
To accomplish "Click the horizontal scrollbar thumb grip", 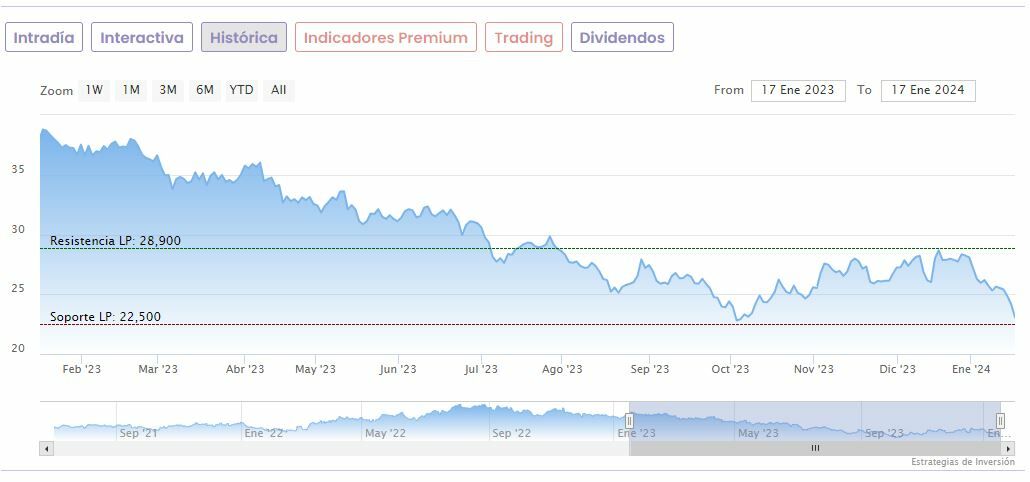I will click(x=815, y=448).
